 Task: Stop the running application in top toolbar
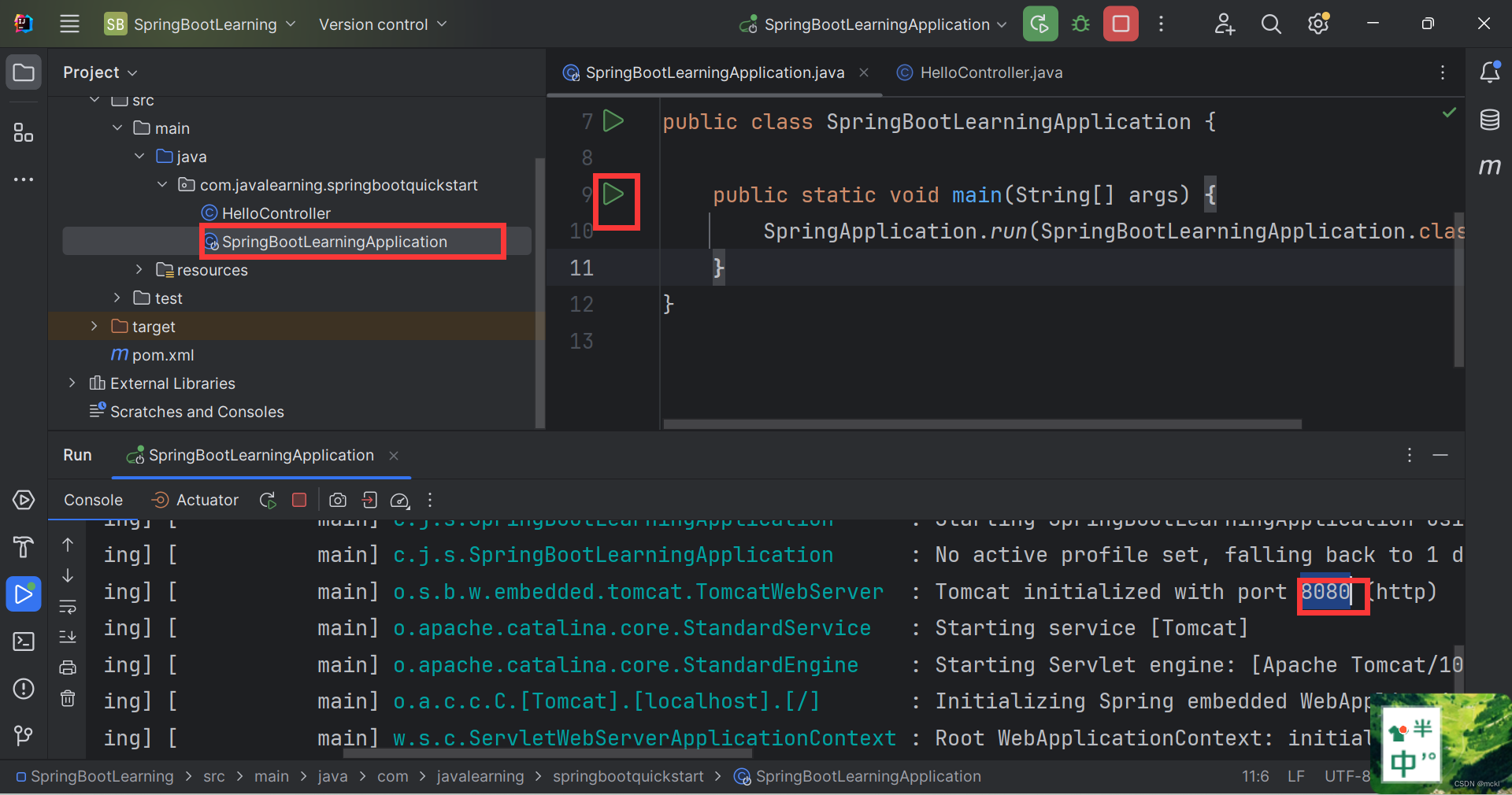(1121, 24)
